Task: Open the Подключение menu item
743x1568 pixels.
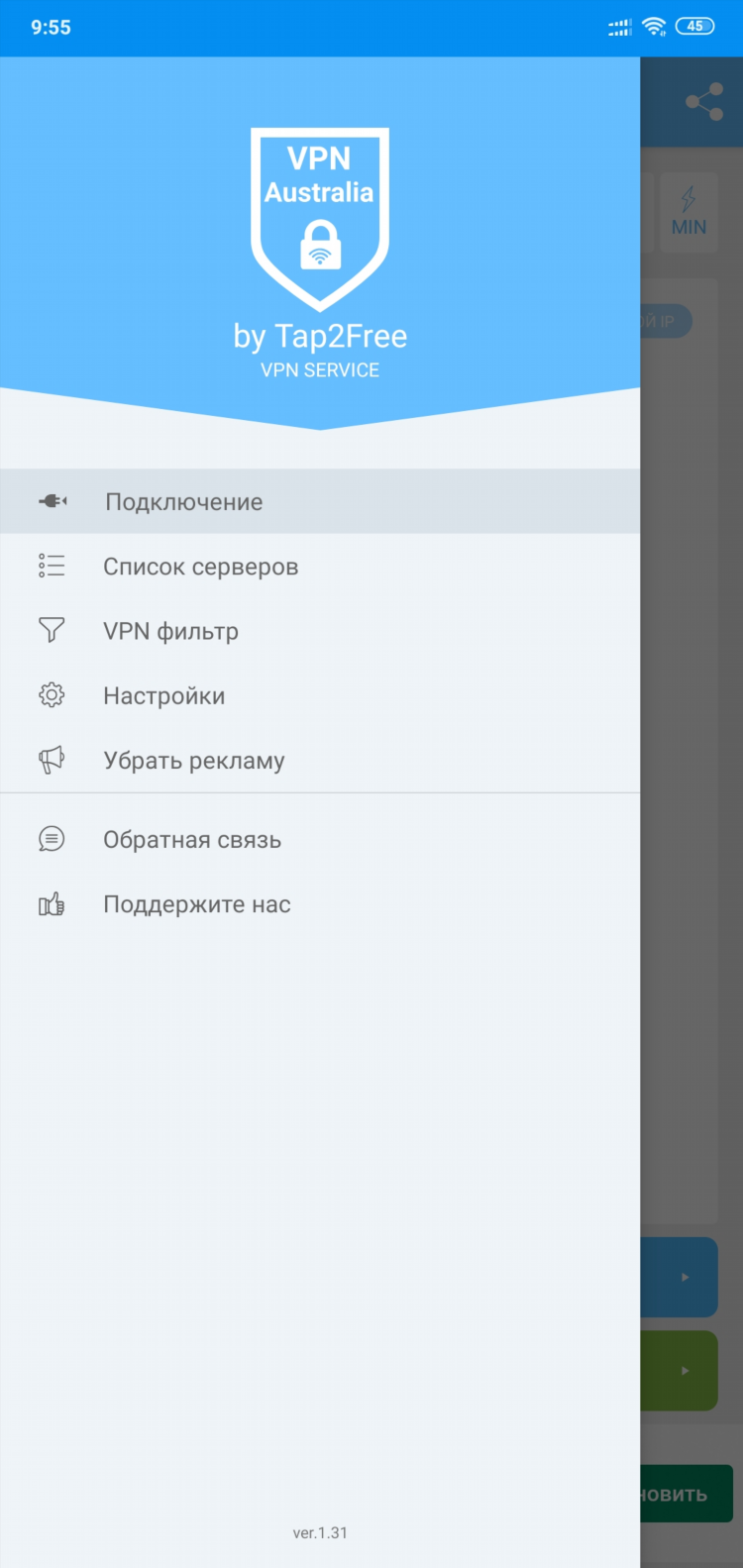Action: pyautogui.click(x=320, y=501)
